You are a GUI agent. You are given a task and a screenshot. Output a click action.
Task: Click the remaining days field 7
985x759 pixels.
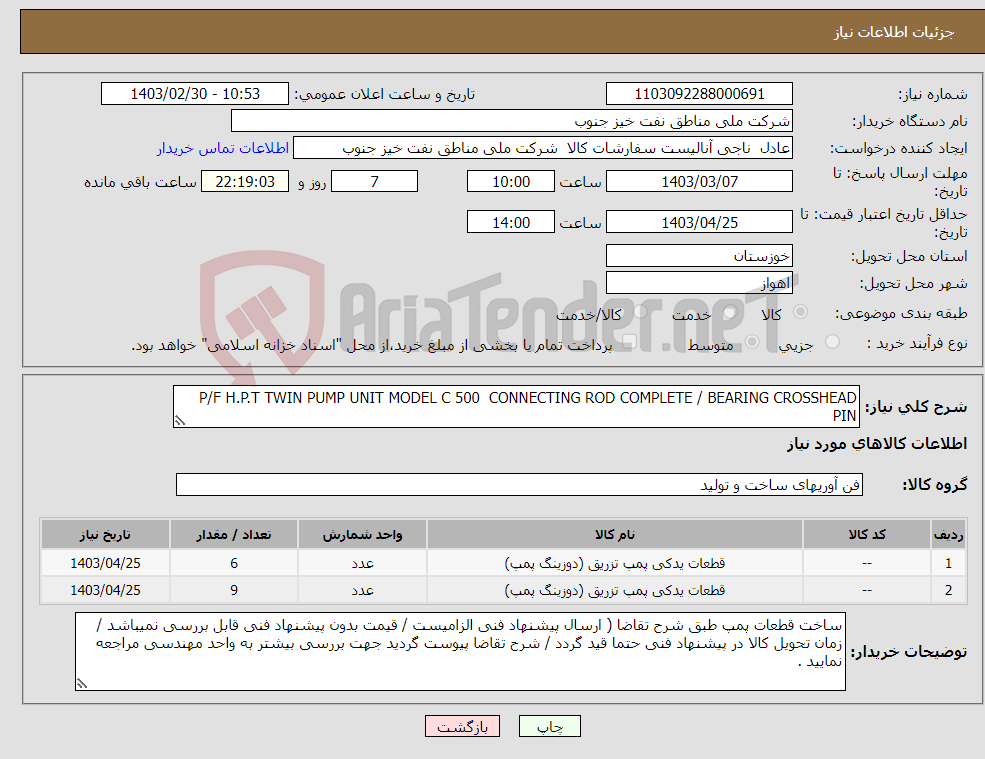click(374, 182)
